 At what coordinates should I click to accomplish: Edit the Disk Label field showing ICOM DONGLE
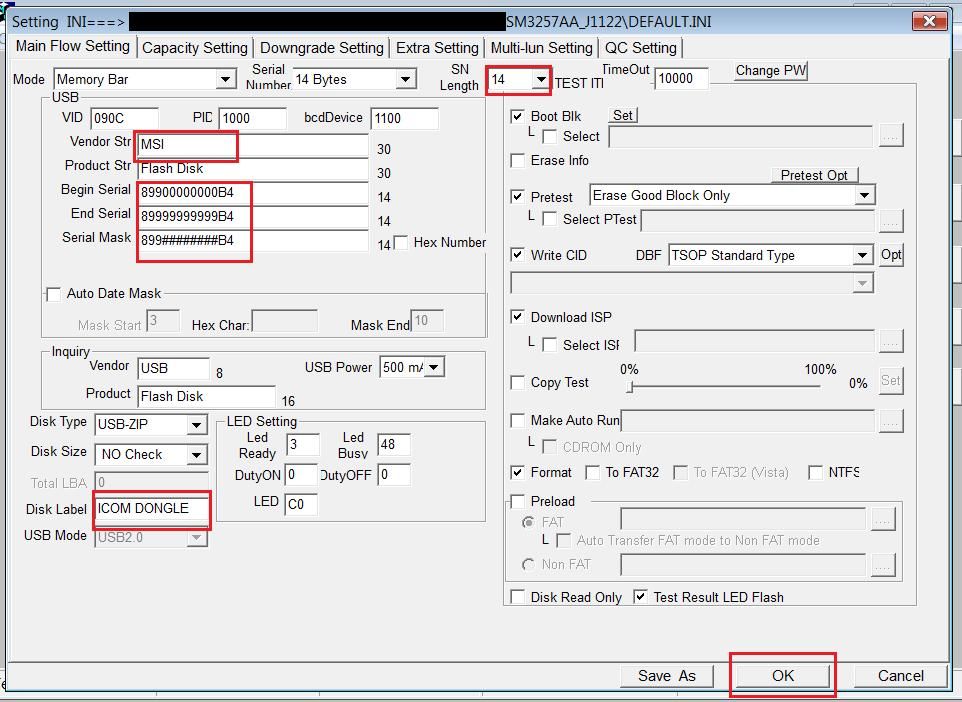click(x=150, y=510)
